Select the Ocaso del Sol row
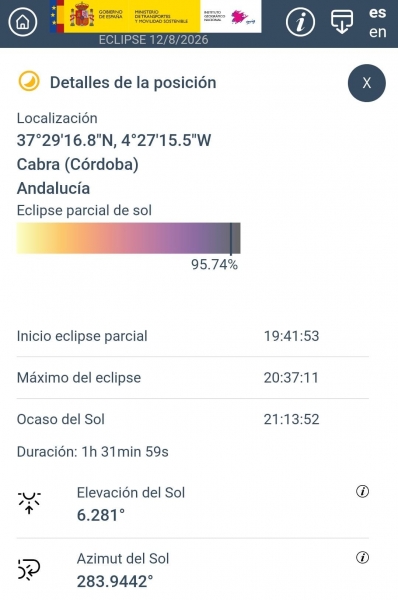This screenshot has width=398, height=600. (x=193, y=419)
